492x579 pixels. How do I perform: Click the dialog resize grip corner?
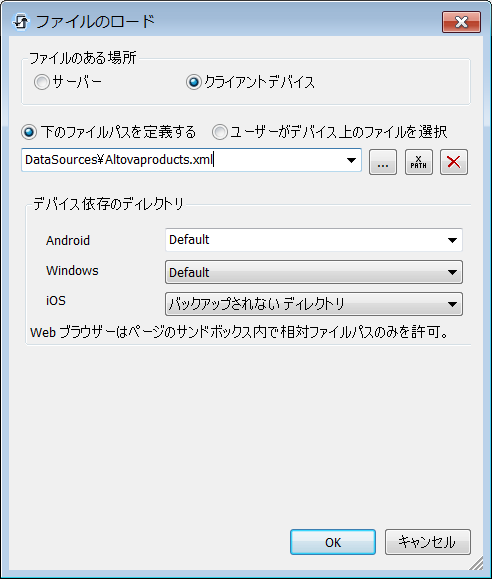[477, 563]
